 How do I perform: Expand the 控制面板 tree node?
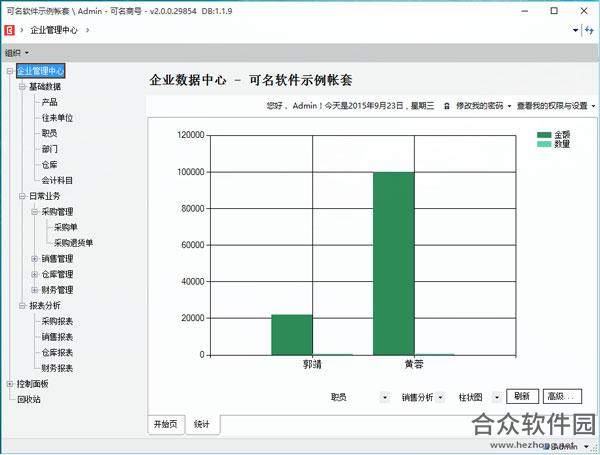[10, 384]
